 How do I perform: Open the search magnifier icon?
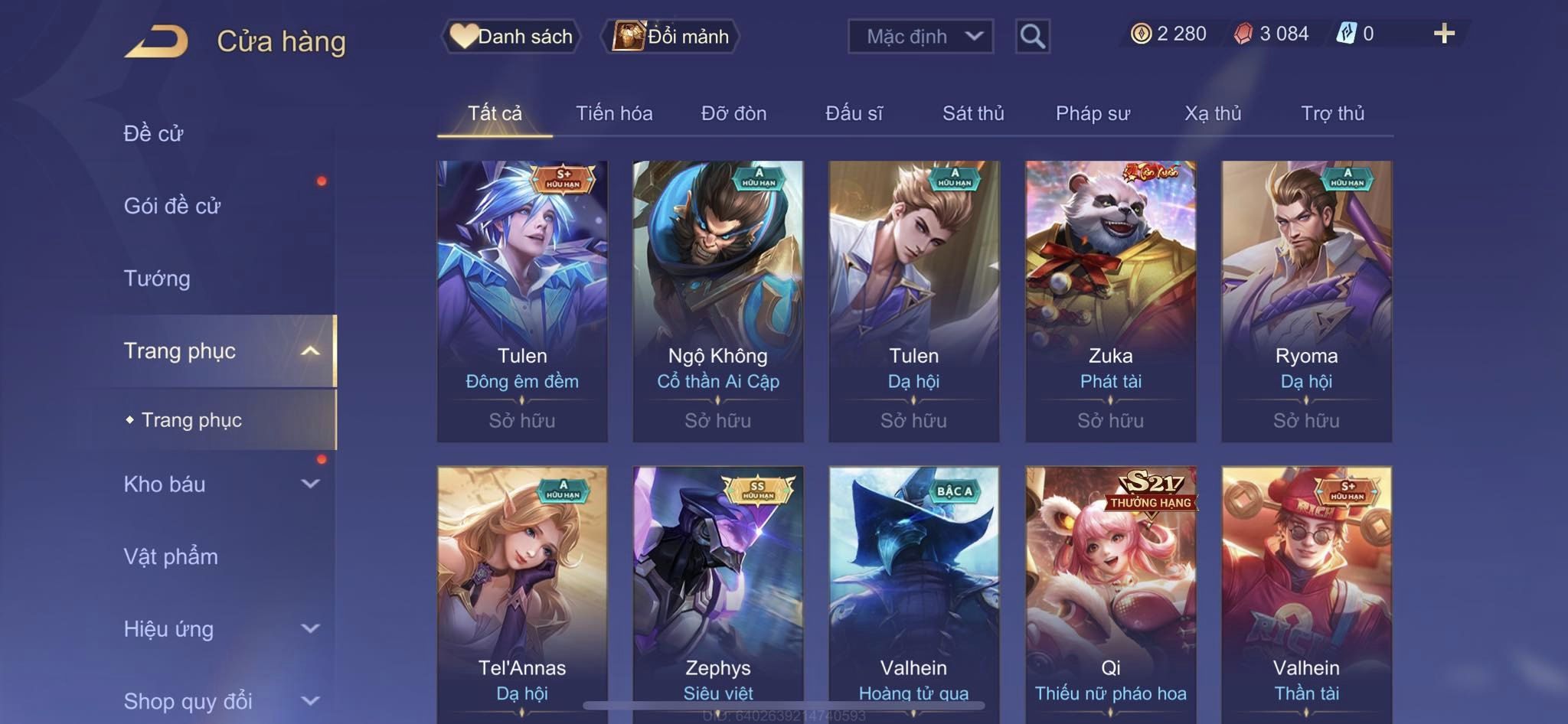[x=1032, y=36]
